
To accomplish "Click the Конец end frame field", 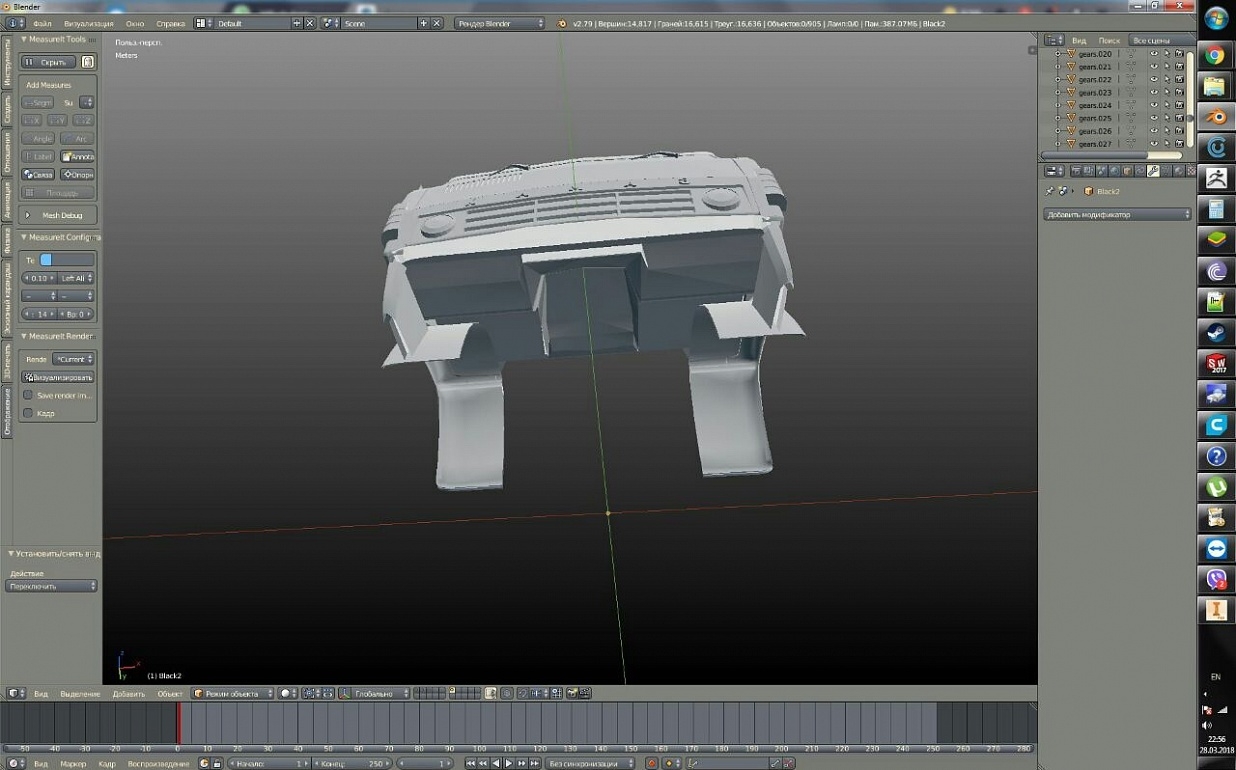I will [353, 763].
